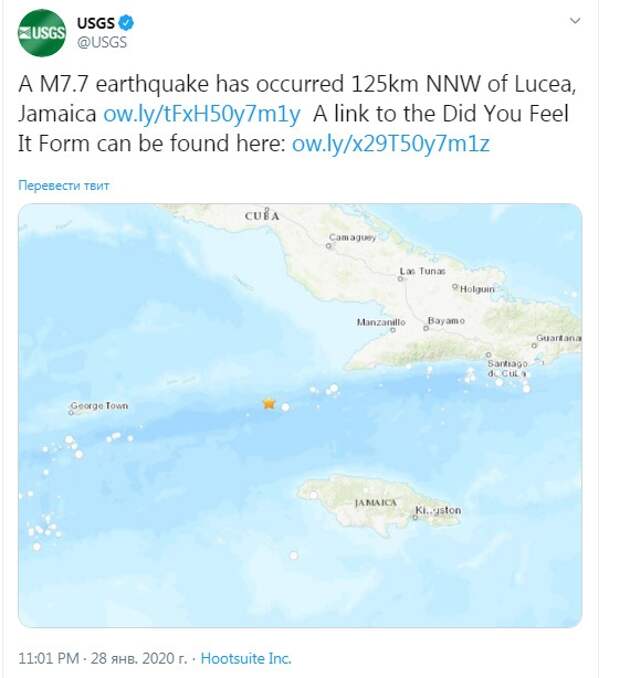Open the tweet options chevron

575,21
